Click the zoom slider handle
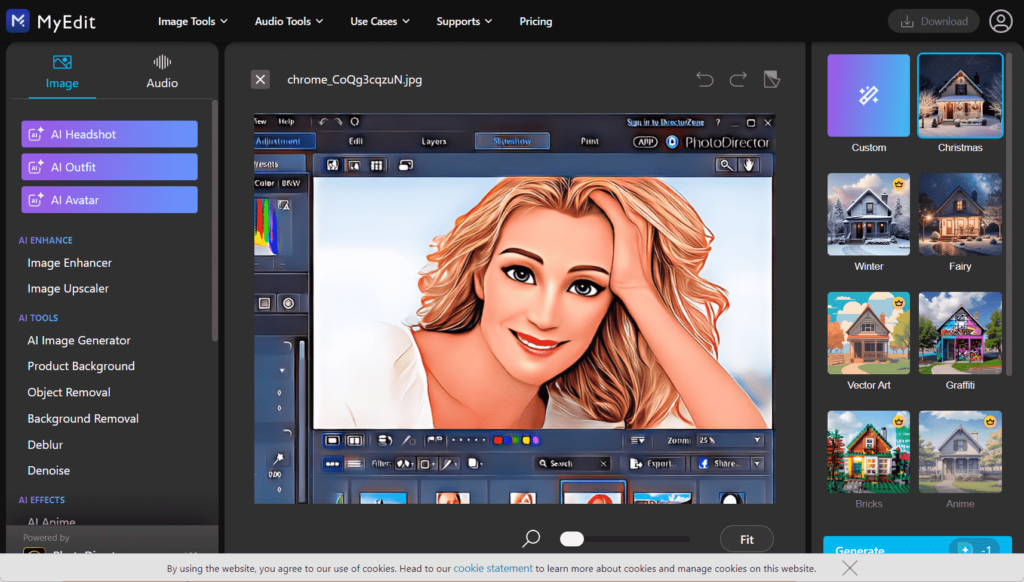Image resolution: width=1024 pixels, height=582 pixels. (x=572, y=539)
